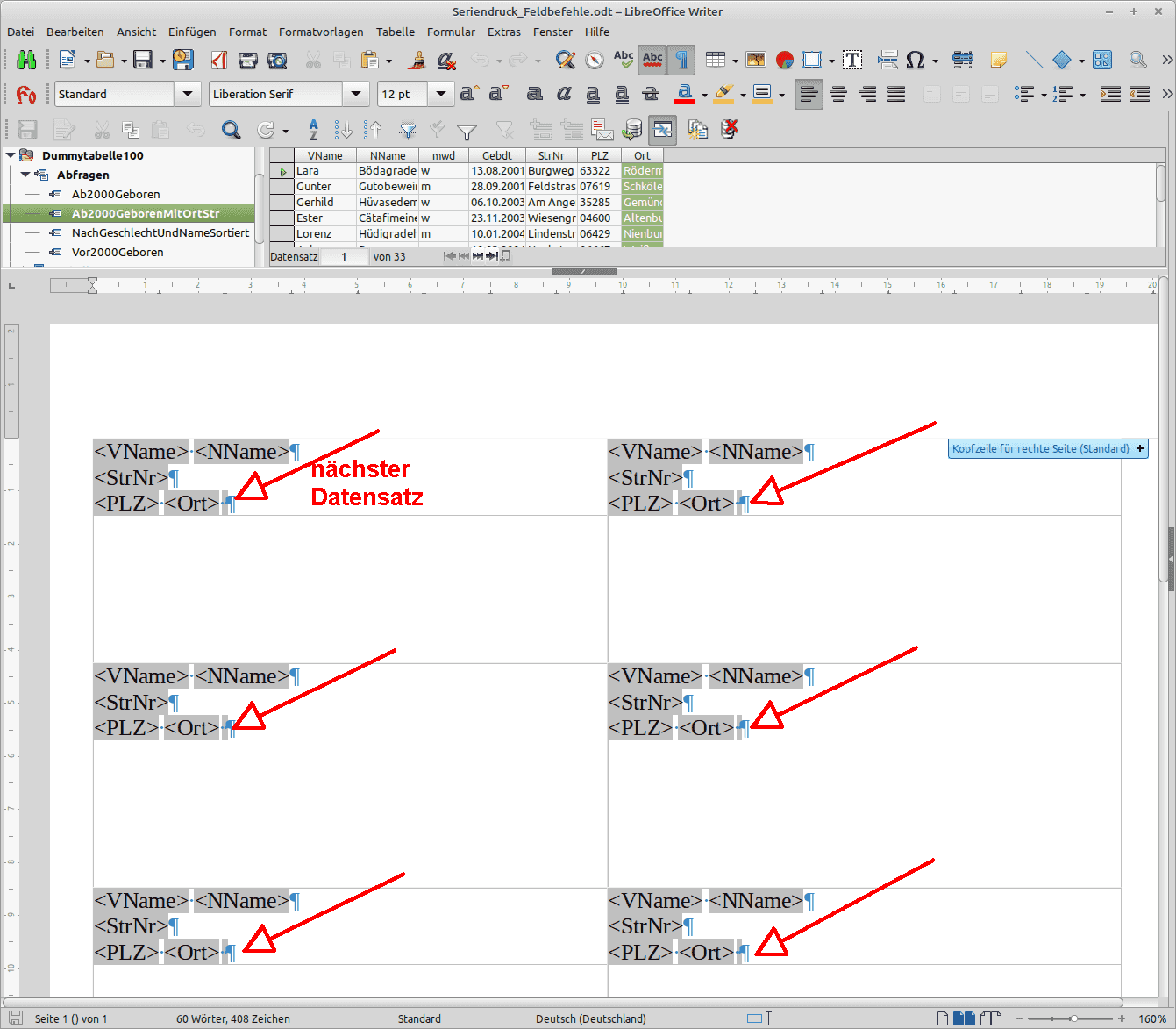Click the Mail Merge envelope icon

[602, 130]
